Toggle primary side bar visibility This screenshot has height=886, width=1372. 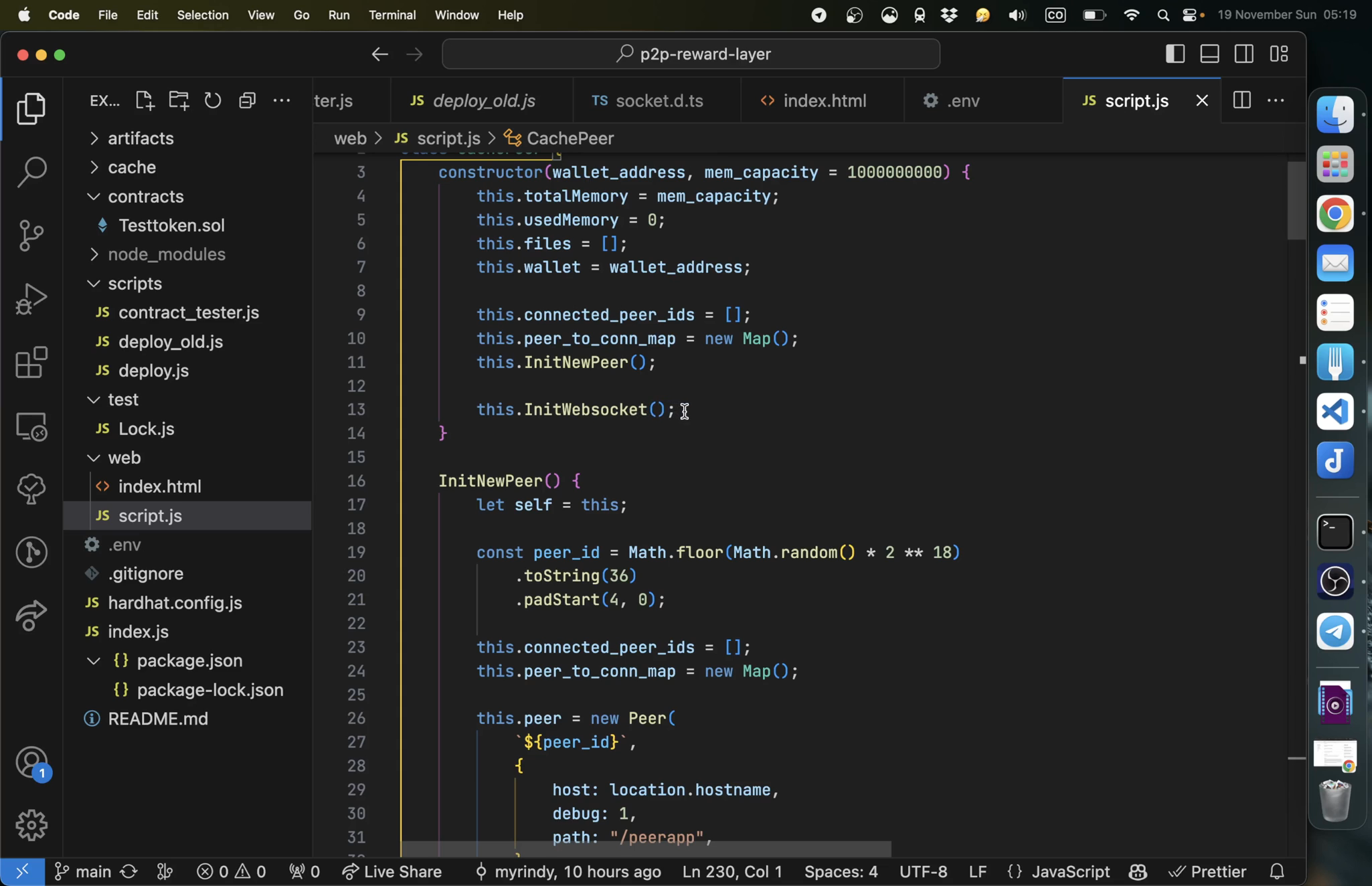[1175, 54]
